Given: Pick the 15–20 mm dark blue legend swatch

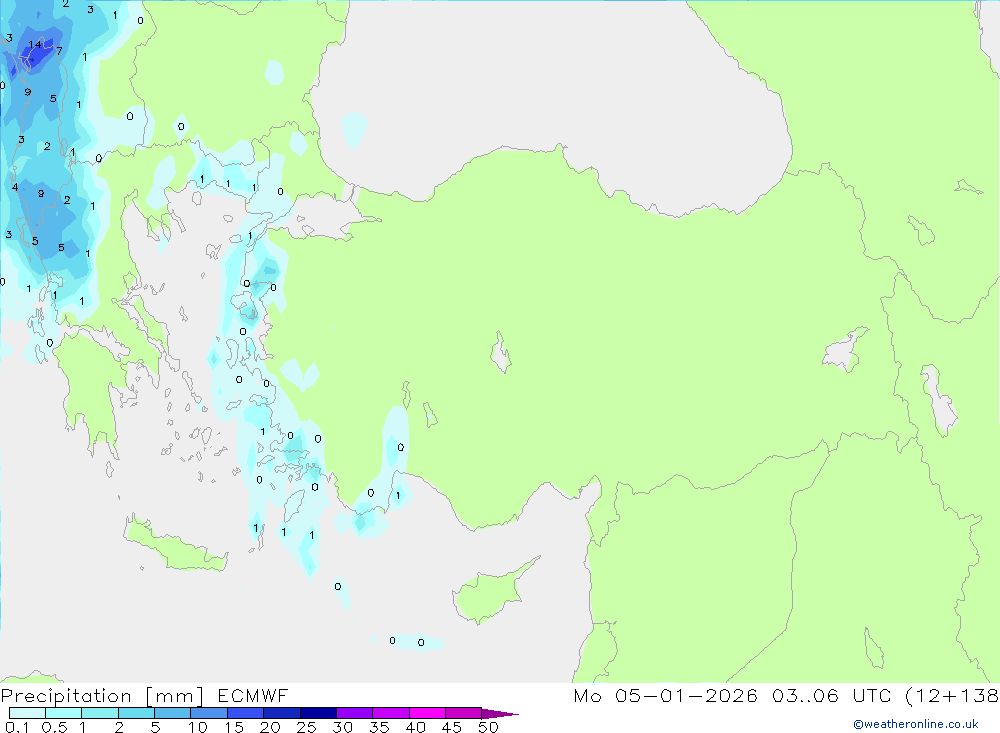Looking at the screenshot, I should 246,713.
